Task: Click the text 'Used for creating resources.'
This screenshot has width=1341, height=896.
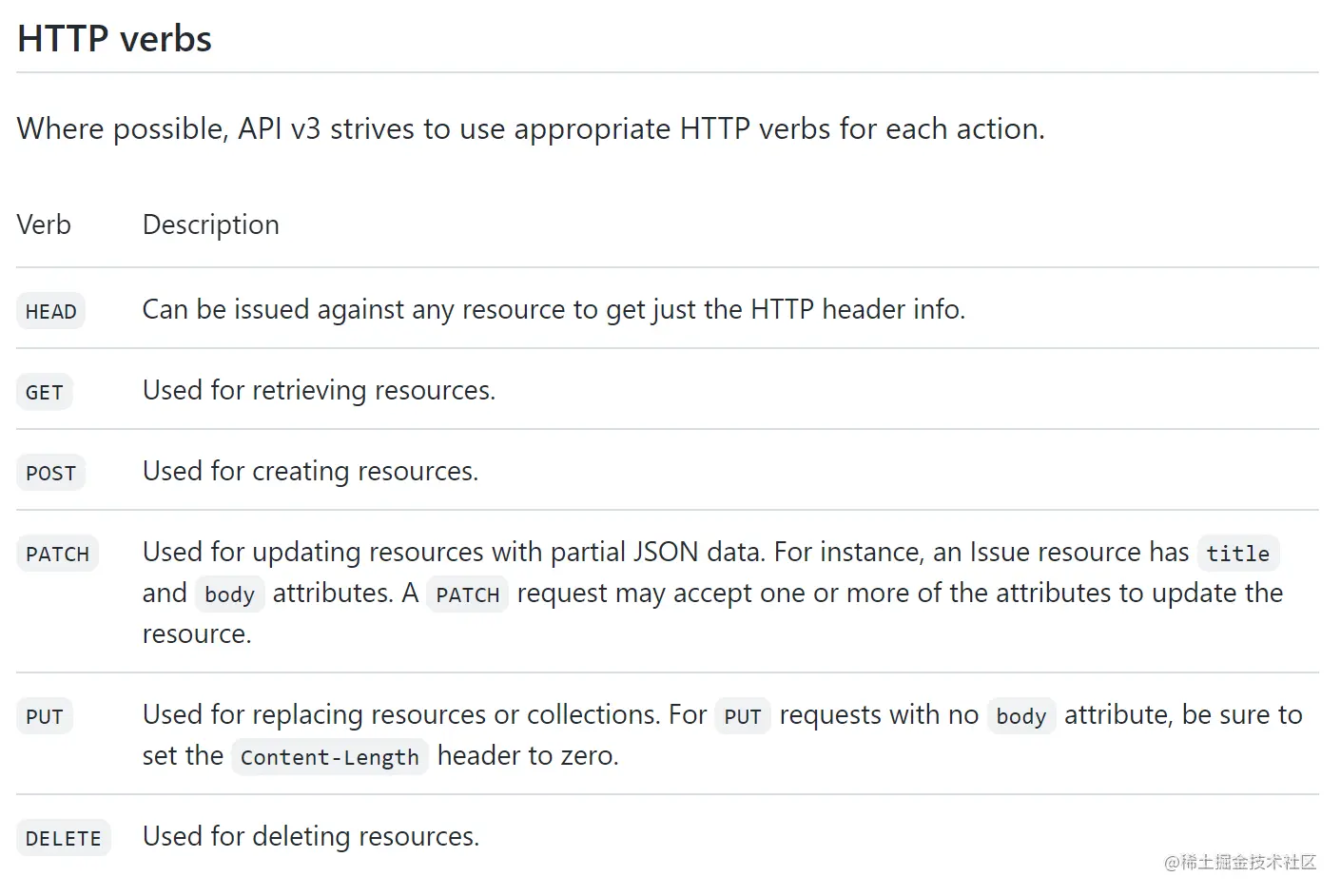Action: pos(310,471)
